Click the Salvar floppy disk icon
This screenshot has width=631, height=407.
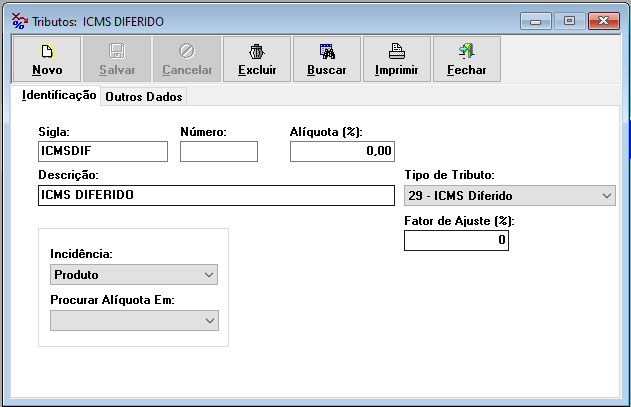pyautogui.click(x=117, y=52)
